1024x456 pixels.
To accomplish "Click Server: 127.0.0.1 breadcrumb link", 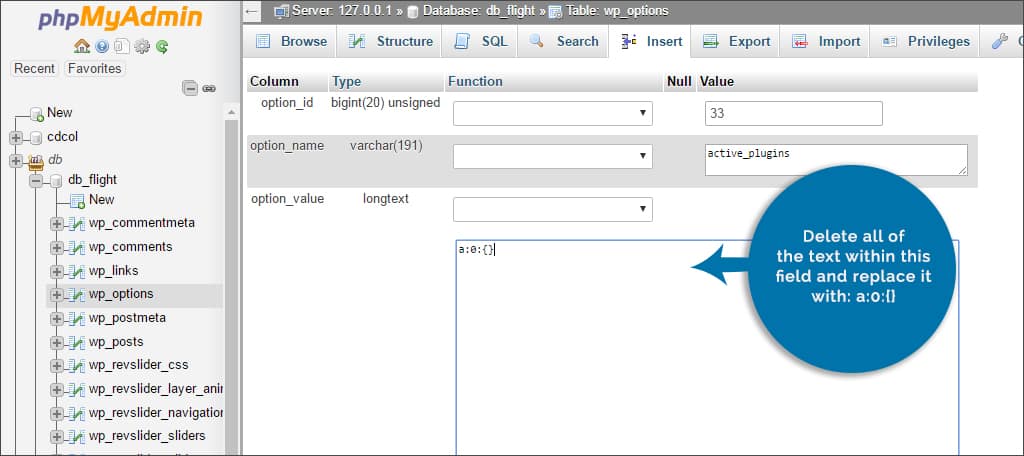I will pyautogui.click(x=342, y=11).
